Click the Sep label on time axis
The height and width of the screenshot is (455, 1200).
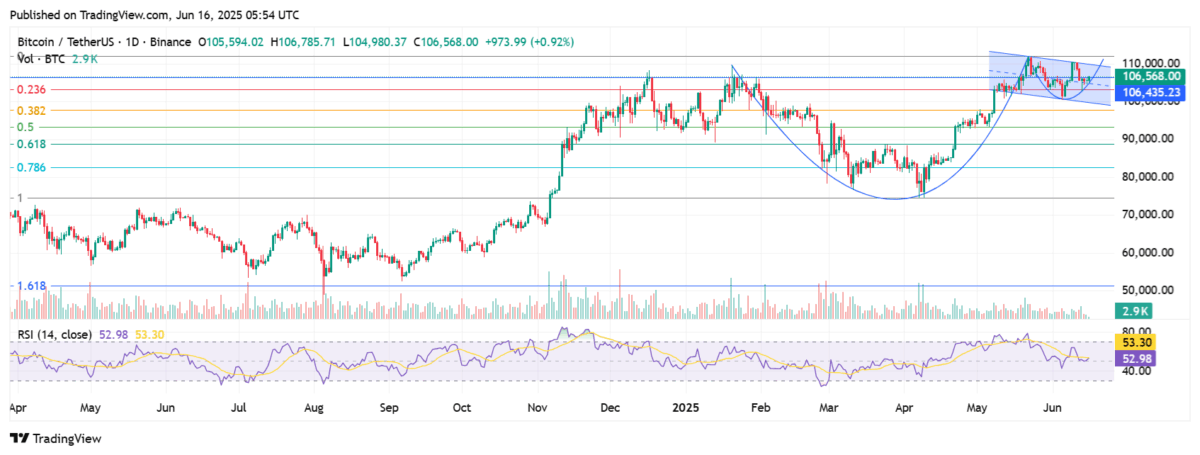pyautogui.click(x=390, y=408)
